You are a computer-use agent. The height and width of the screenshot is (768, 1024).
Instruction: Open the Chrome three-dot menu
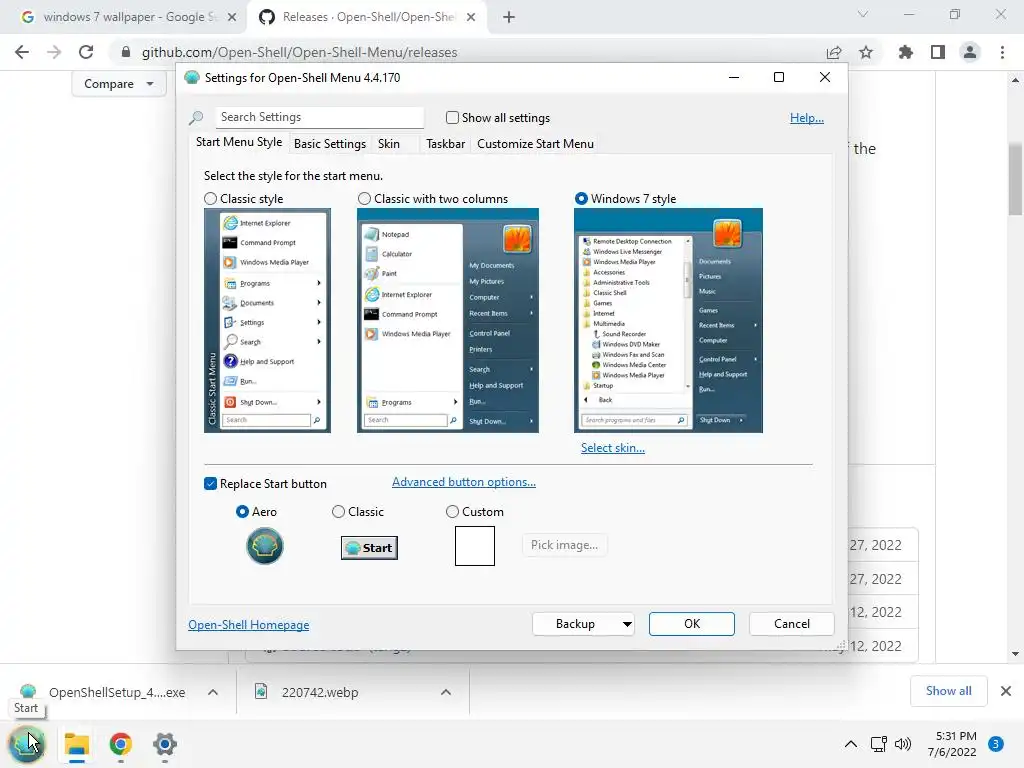tap(1002, 52)
